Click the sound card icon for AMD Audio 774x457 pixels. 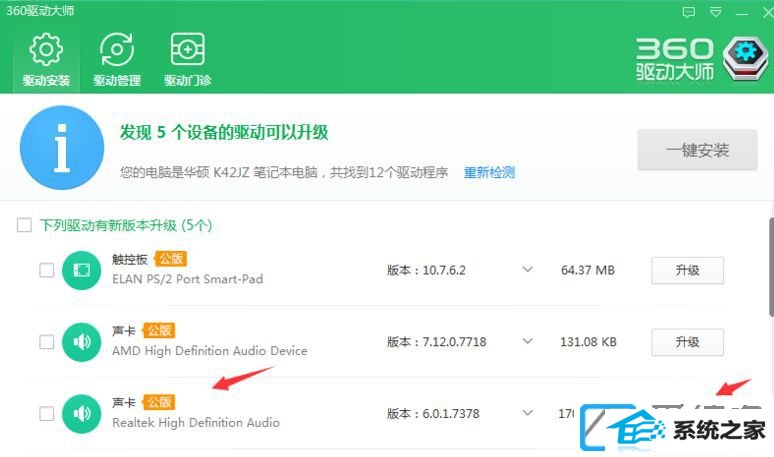[x=81, y=342]
